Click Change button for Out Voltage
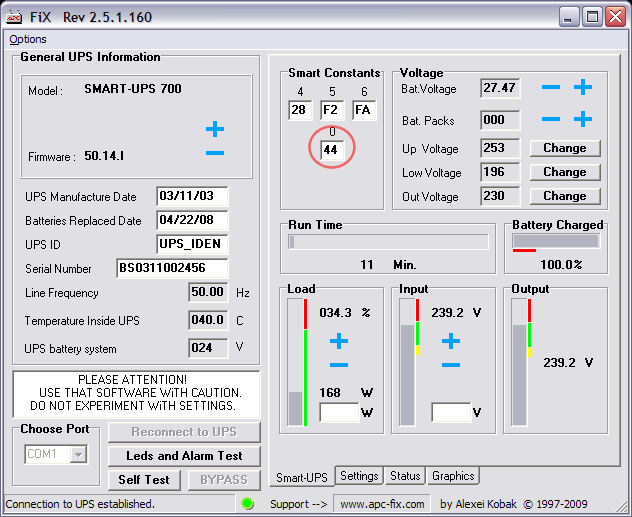 click(565, 196)
